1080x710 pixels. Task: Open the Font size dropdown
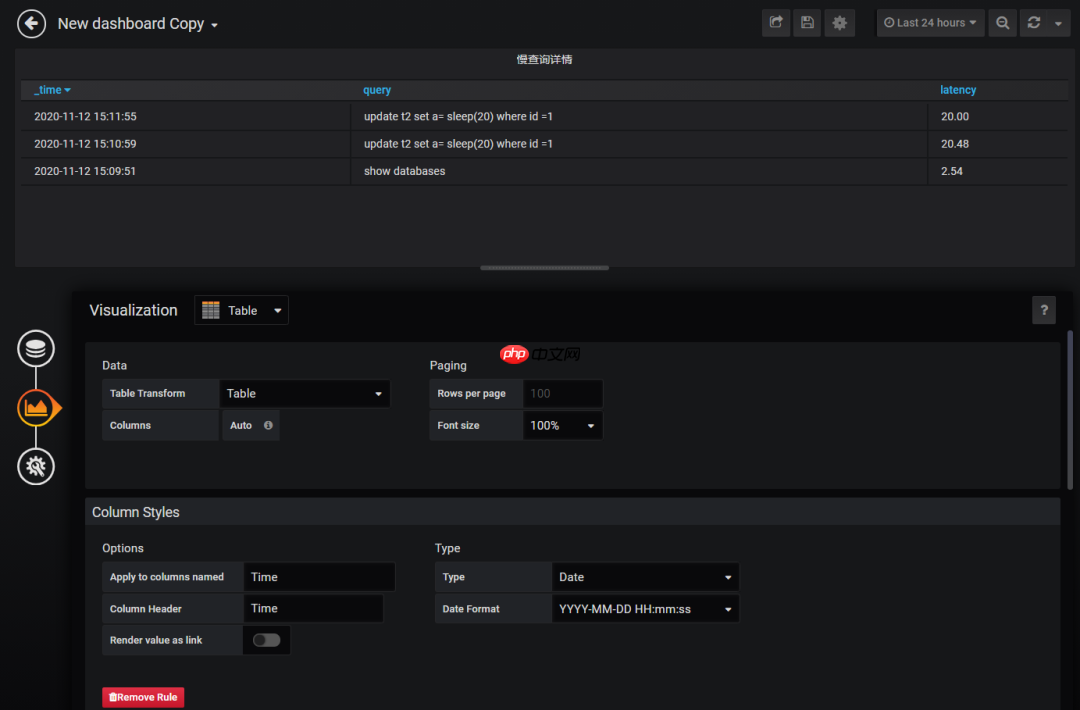click(x=562, y=425)
